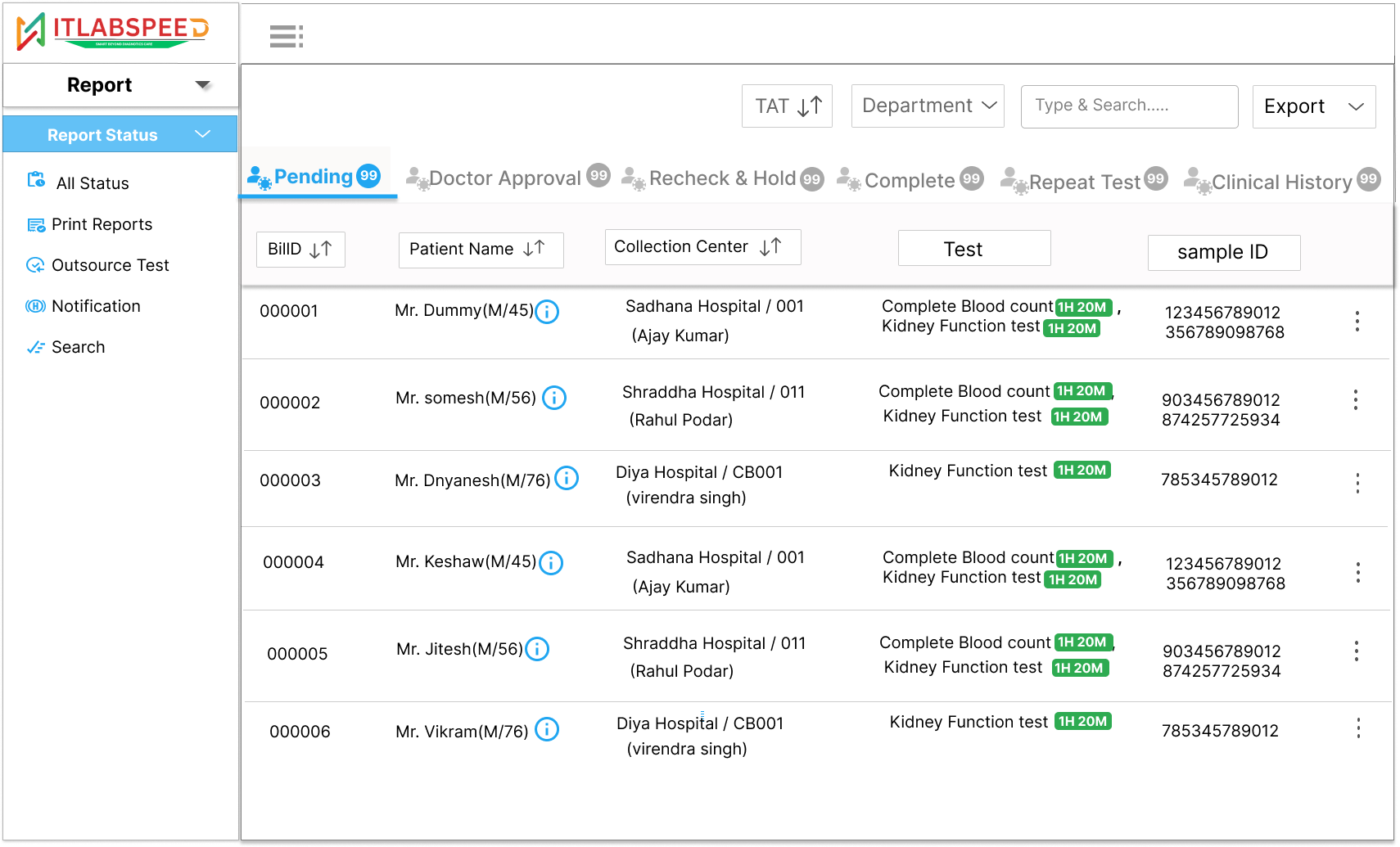
Task: Open the Export dropdown
Action: 1314,106
